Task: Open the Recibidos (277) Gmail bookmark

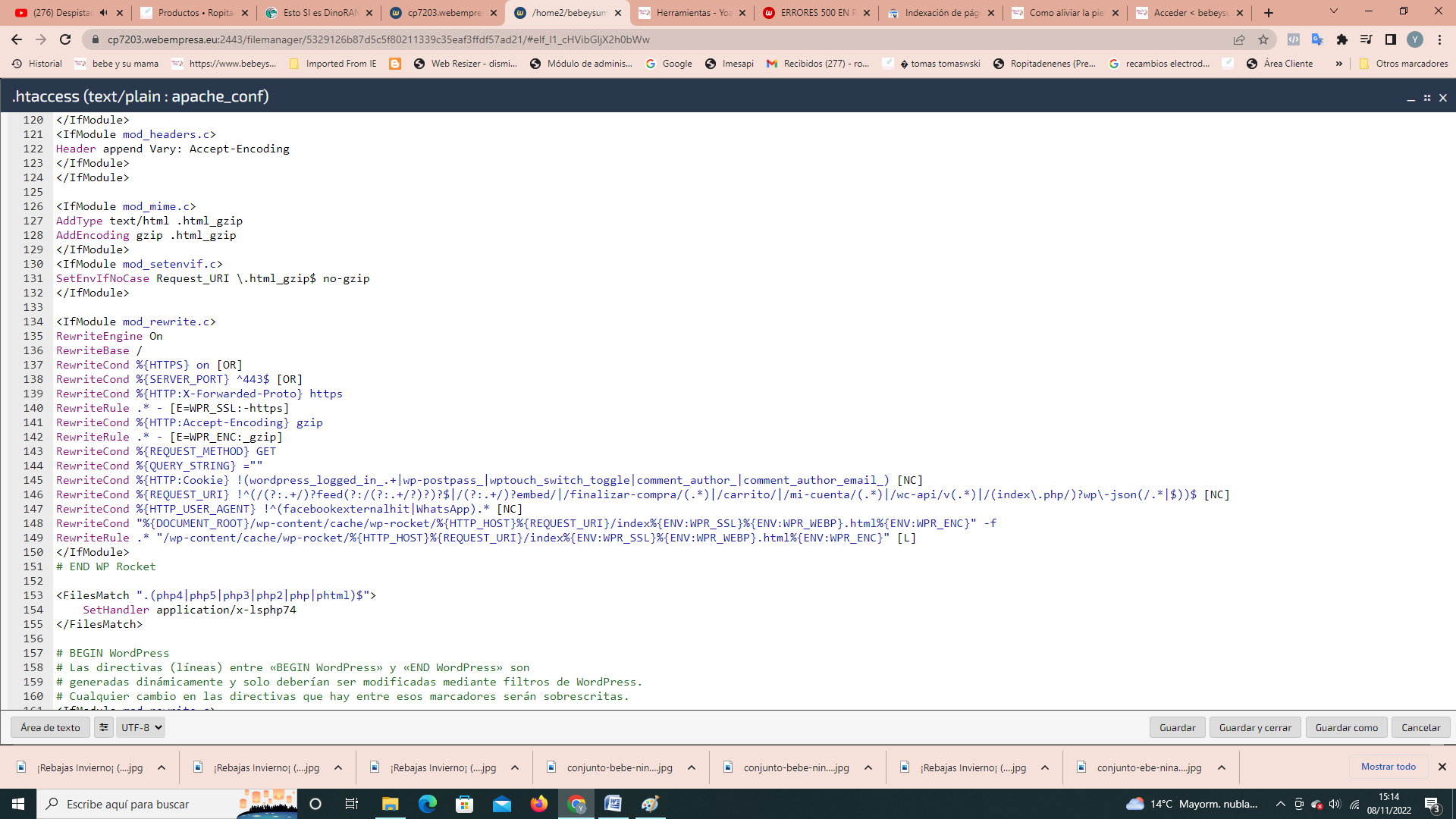Action: (817, 64)
